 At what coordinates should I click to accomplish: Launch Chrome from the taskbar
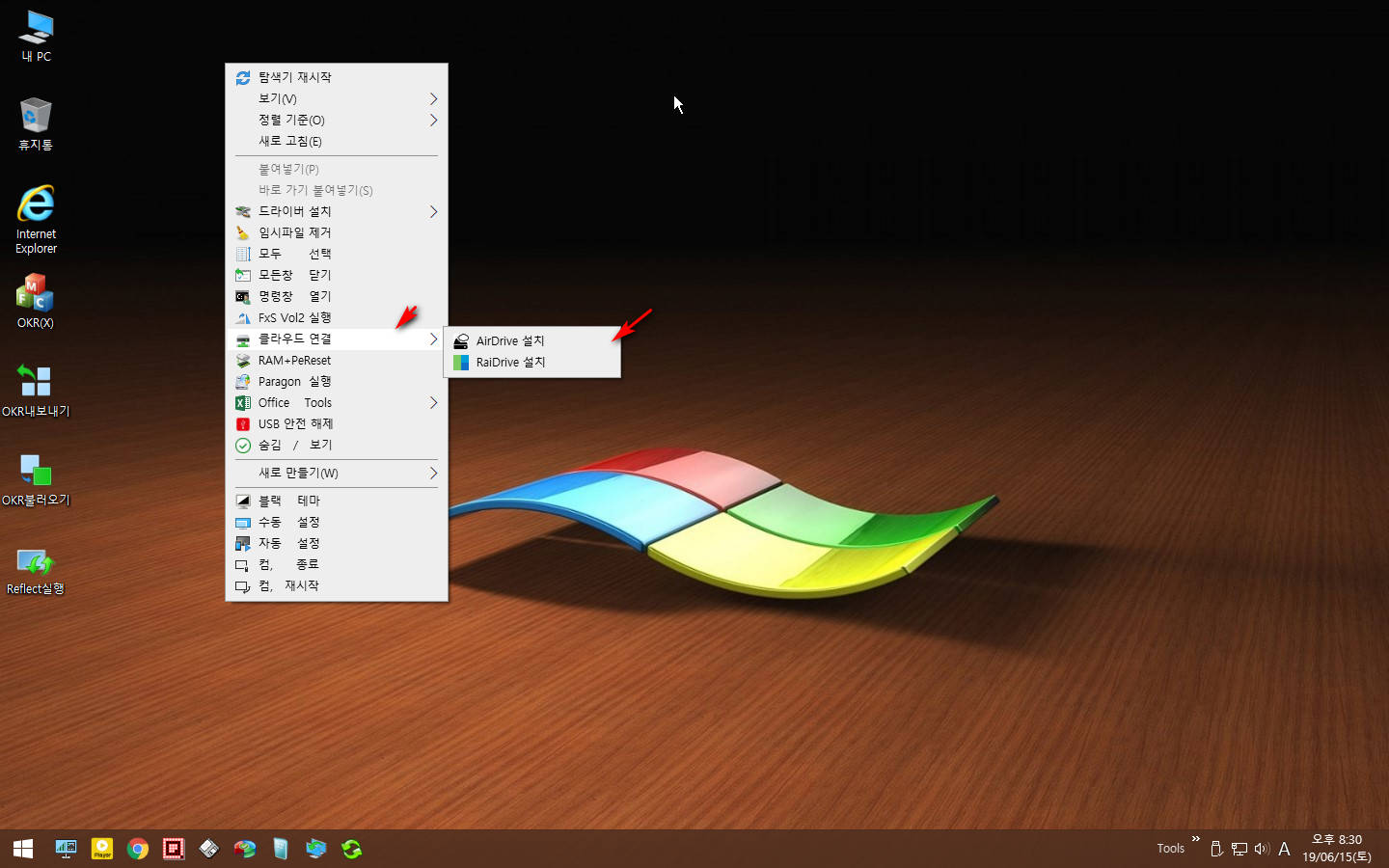coord(138,849)
